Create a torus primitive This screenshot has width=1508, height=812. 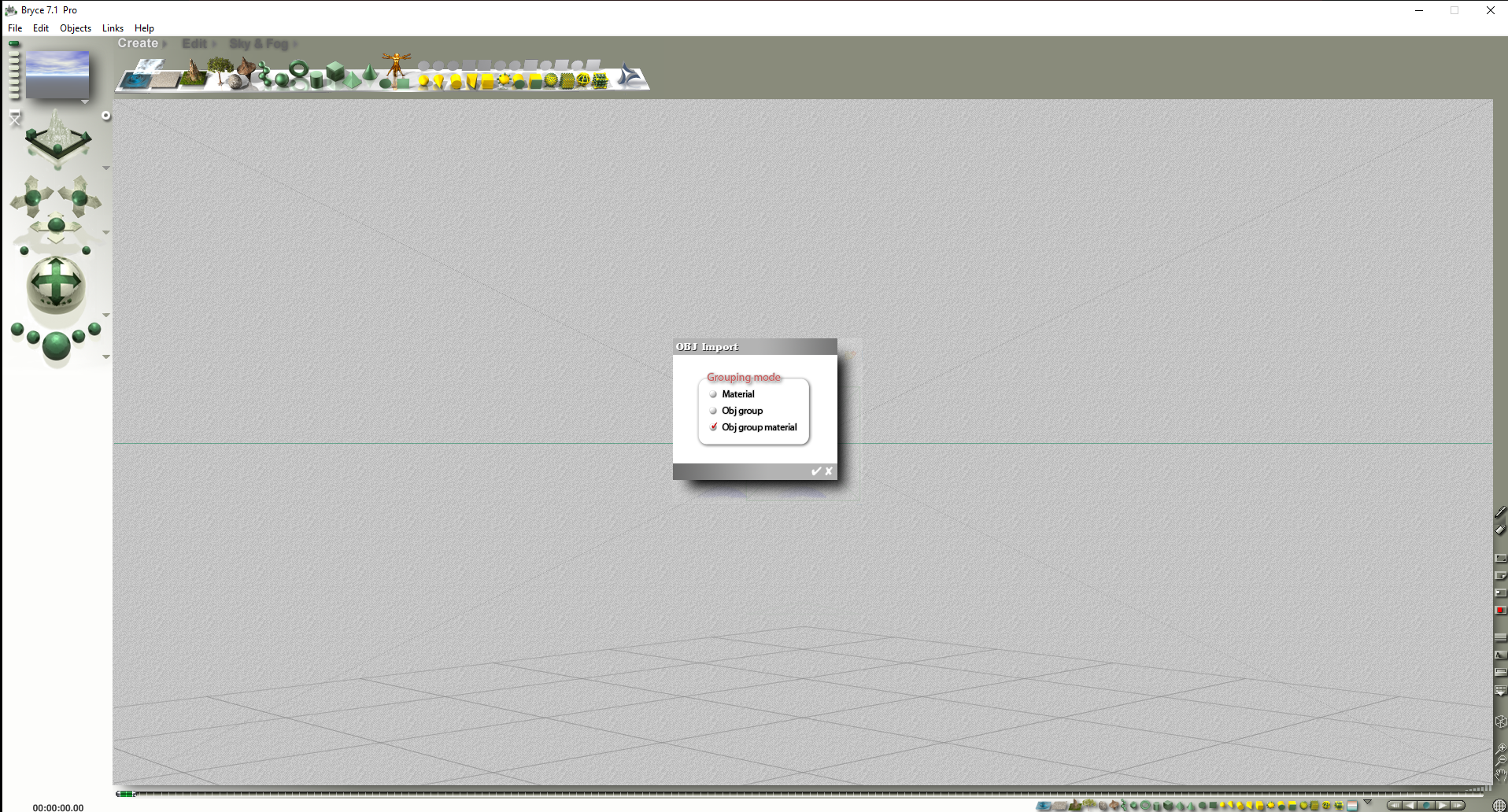pyautogui.click(x=298, y=69)
